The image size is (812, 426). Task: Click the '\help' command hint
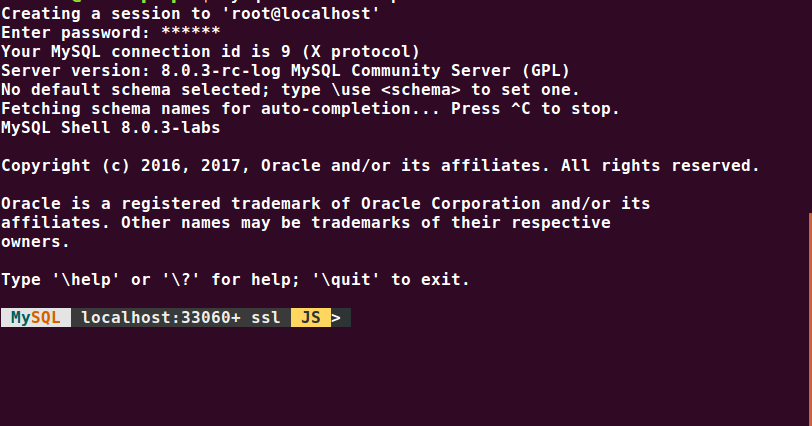pyautogui.click(x=86, y=280)
